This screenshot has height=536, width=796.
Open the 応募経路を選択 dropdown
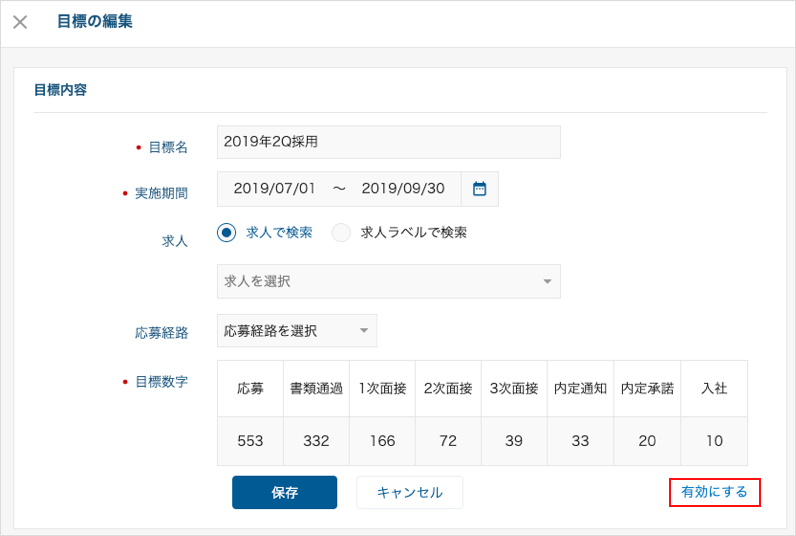297,331
